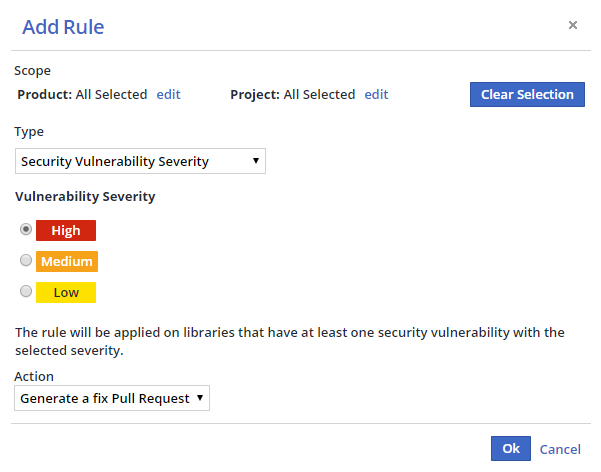This screenshot has width=601, height=472.
Task: Click the Product: All Selected text
Action: [x=82, y=94]
